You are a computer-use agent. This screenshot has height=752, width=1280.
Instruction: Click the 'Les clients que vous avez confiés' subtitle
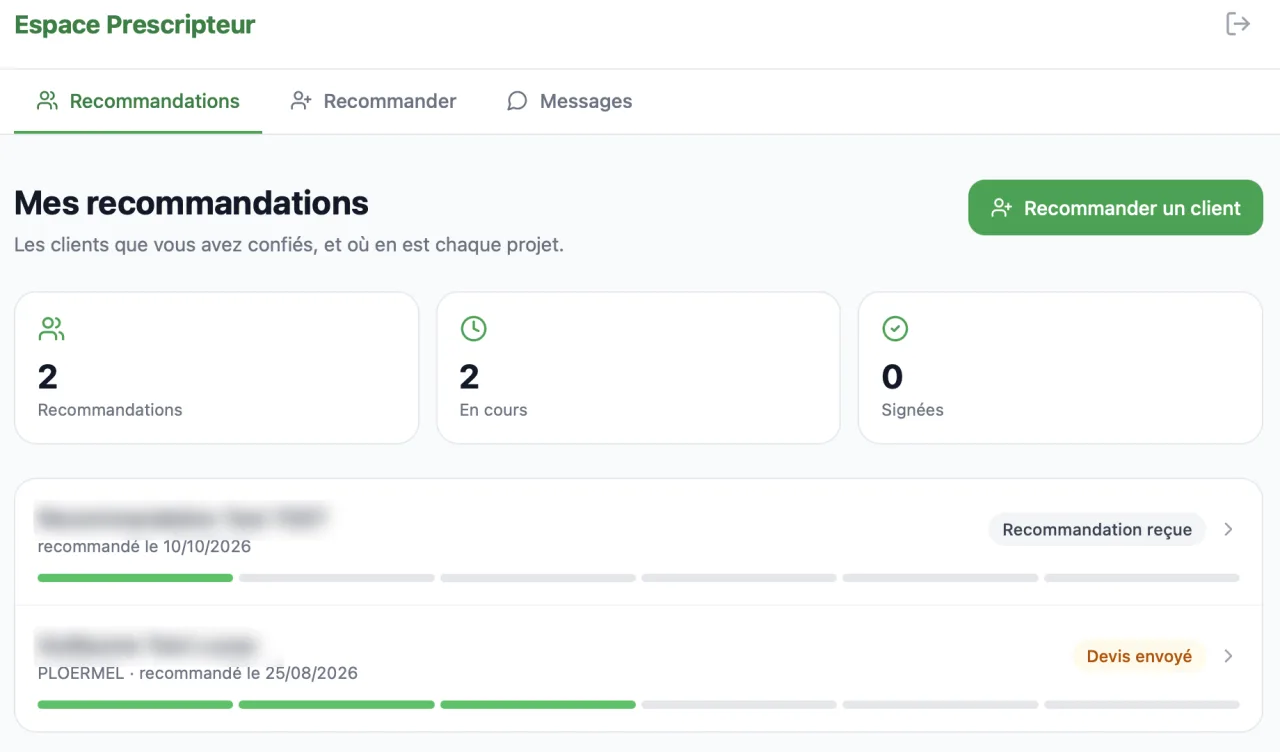click(x=289, y=245)
